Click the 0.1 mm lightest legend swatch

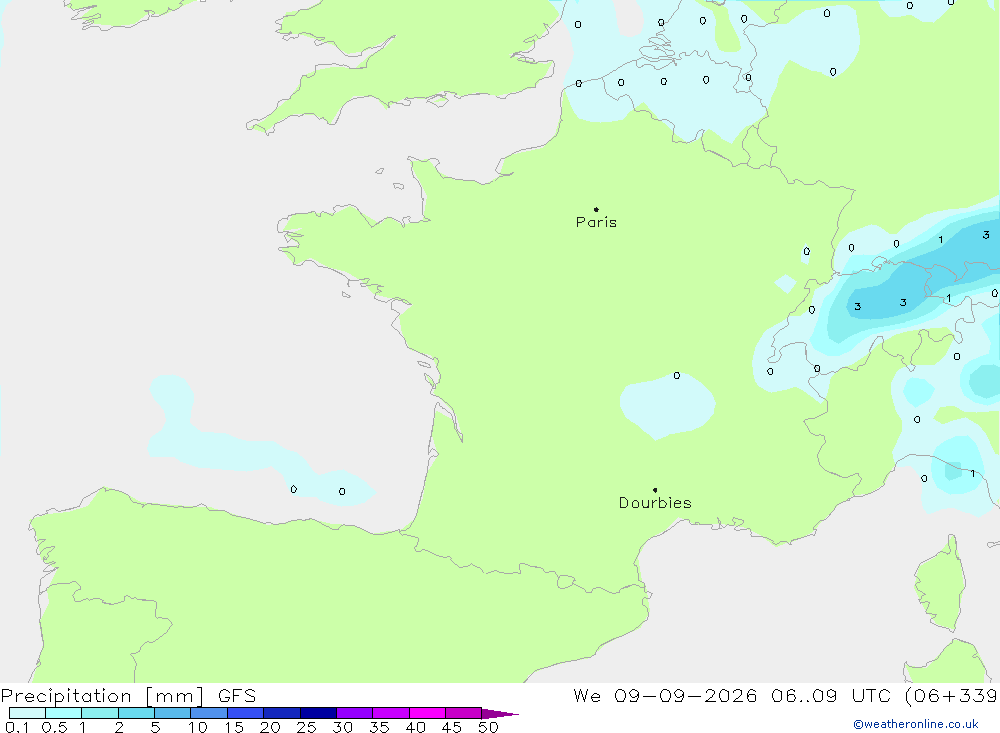[27, 713]
